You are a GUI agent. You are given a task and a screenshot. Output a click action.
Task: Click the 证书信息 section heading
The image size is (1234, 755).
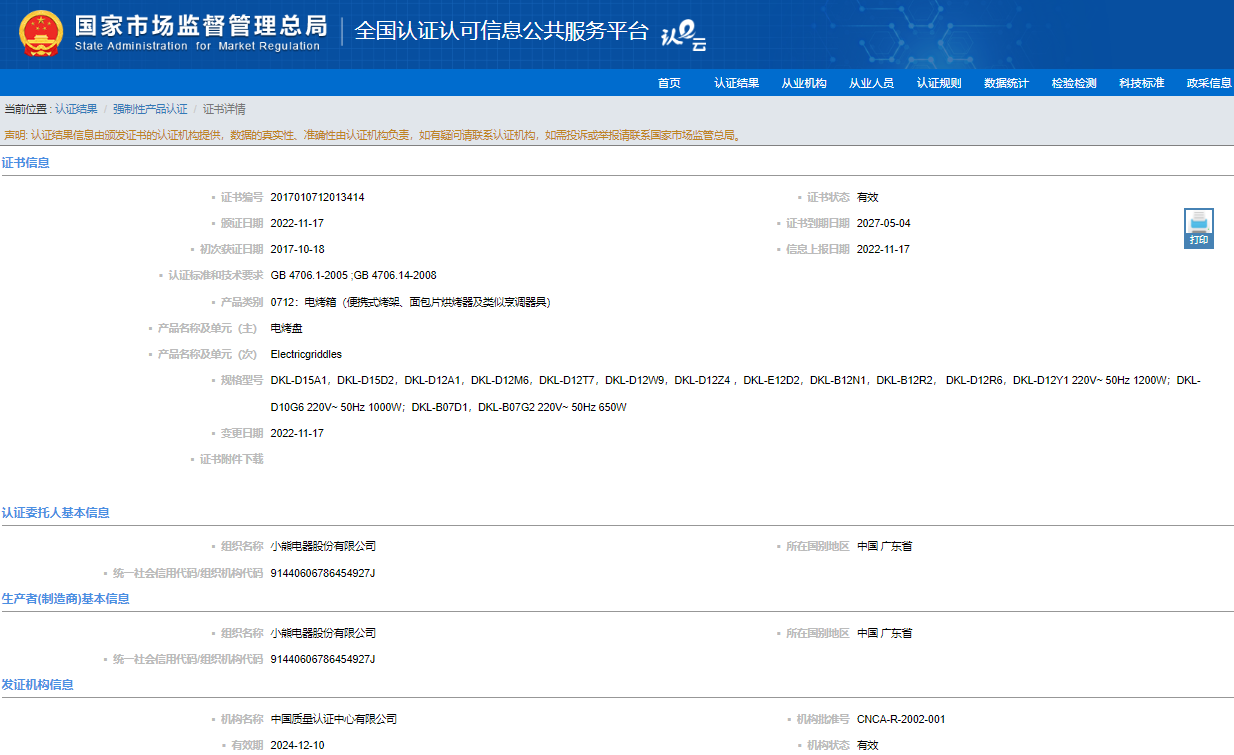tap(26, 163)
